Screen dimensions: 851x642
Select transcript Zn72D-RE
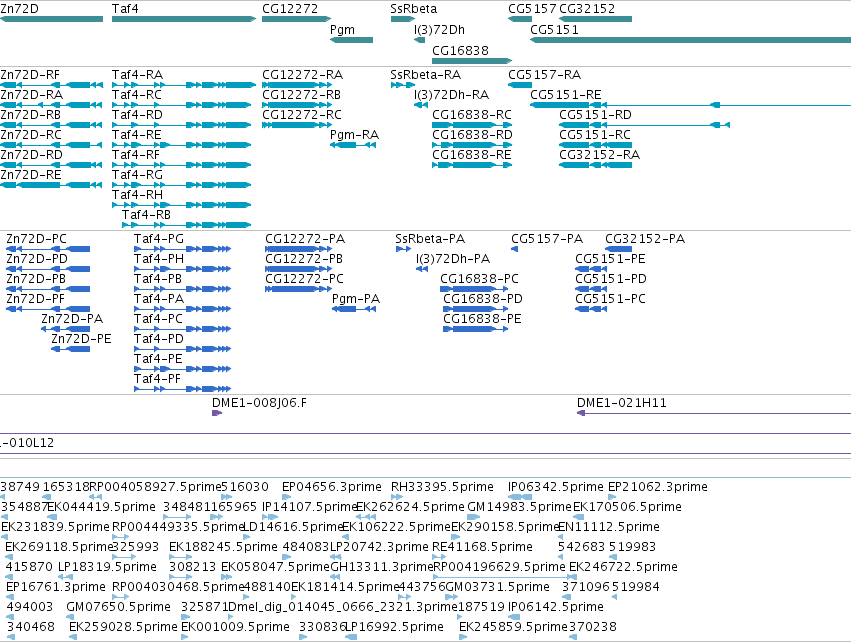click(31, 175)
